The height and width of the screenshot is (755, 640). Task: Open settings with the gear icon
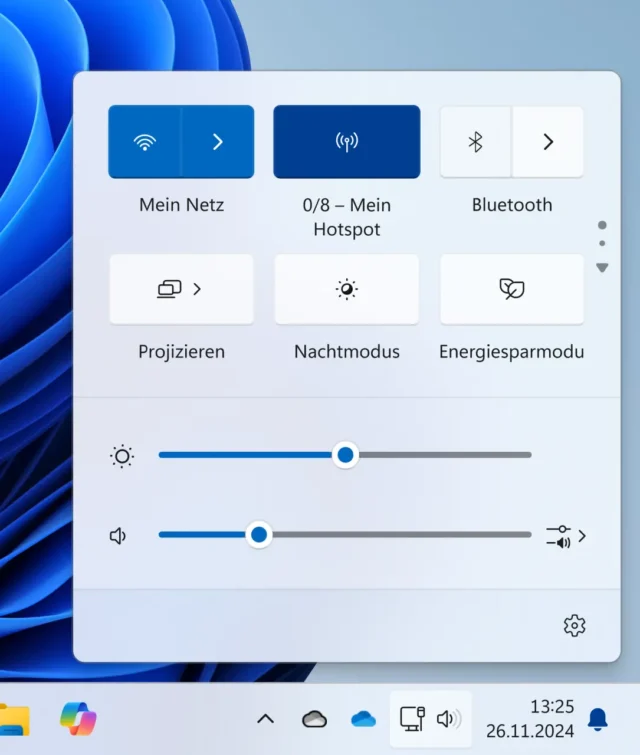(574, 626)
